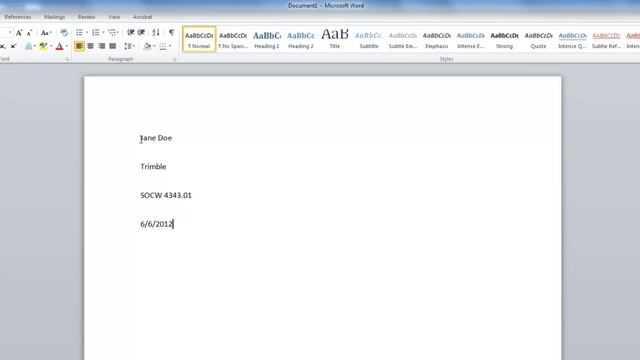This screenshot has height=360, width=640.
Task: Apply the Heading 2 style
Action: coord(301,39)
